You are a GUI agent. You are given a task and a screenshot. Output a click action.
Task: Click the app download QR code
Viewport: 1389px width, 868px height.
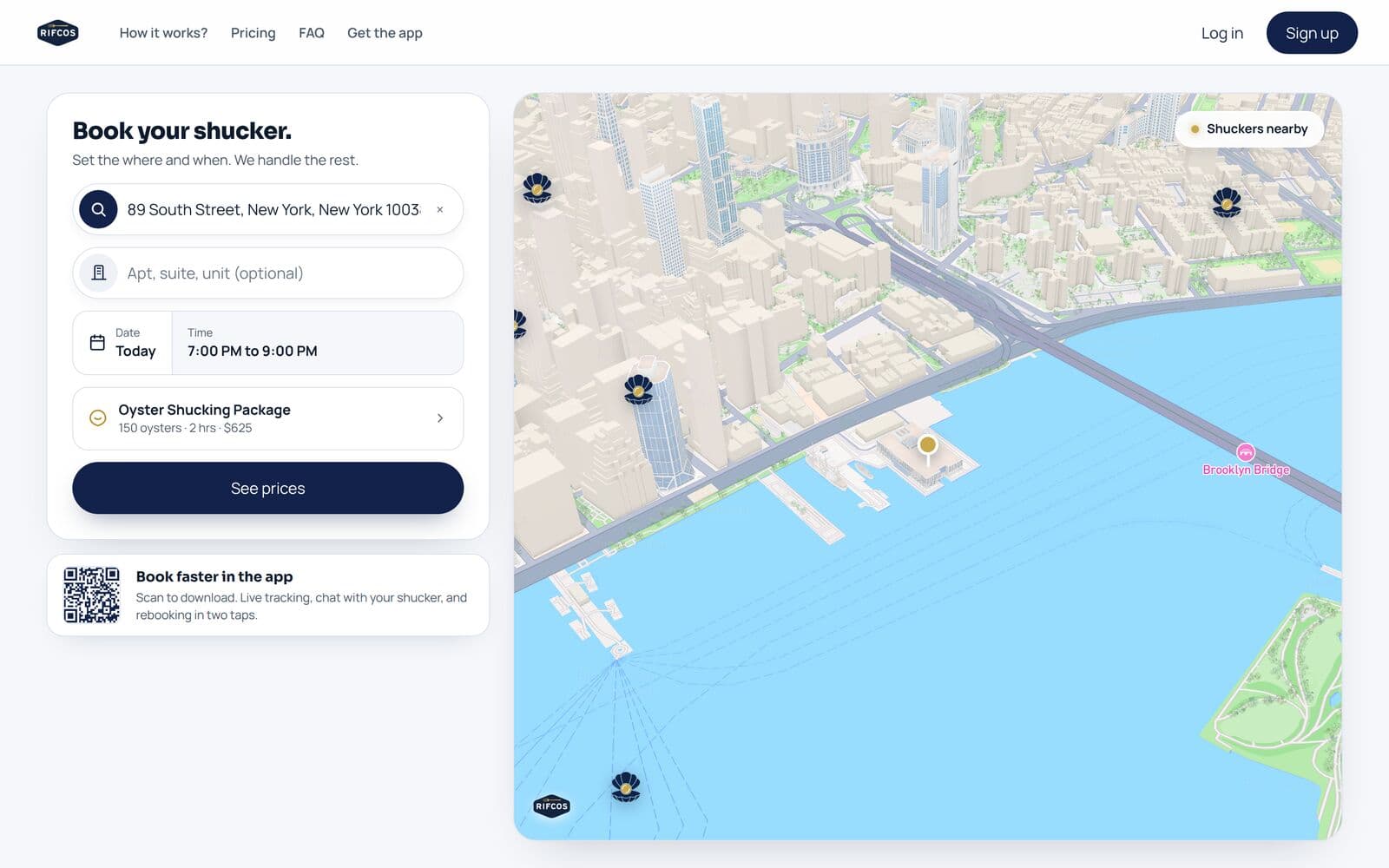(91, 595)
